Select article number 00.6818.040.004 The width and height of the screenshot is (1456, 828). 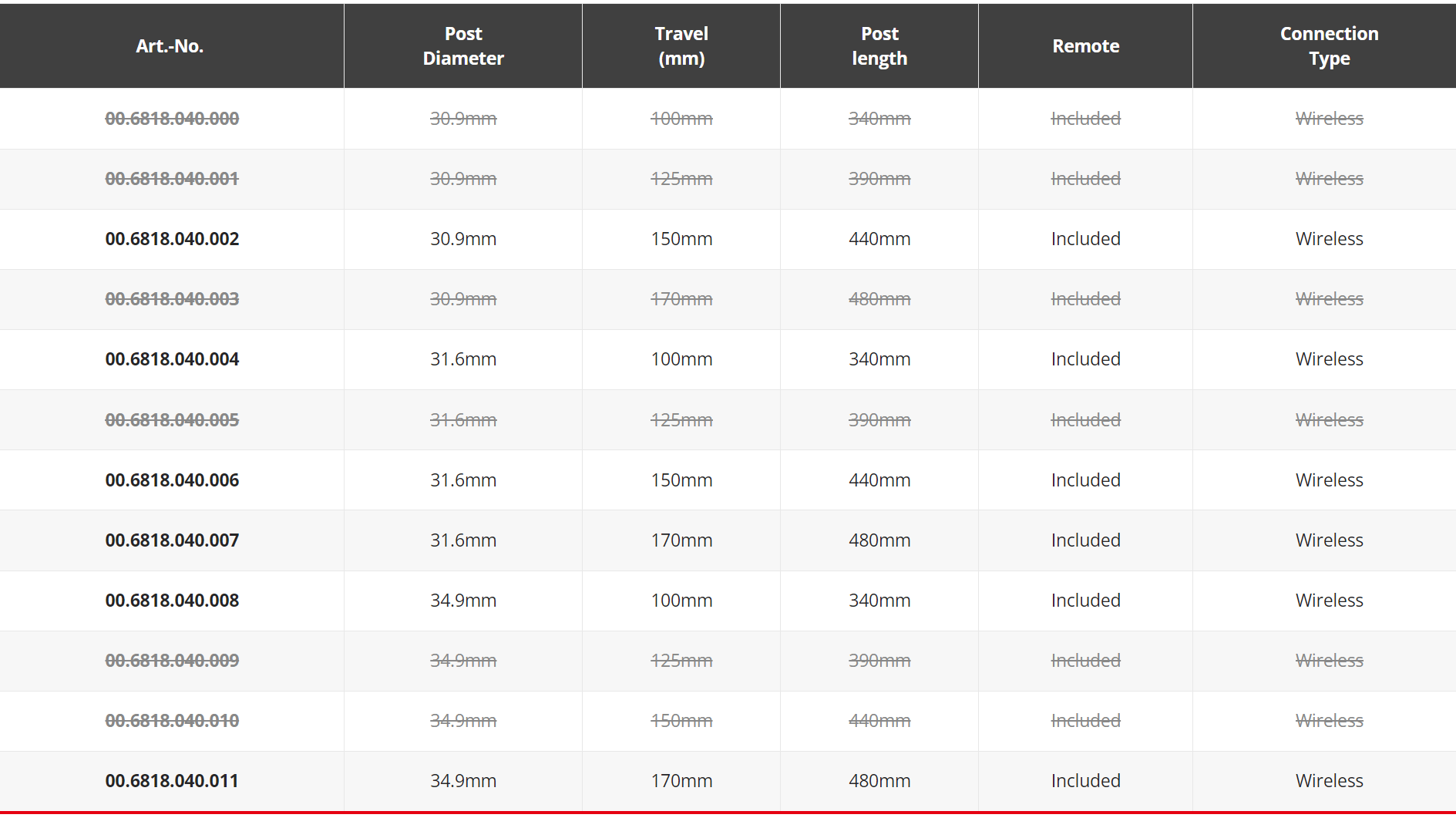click(172, 359)
